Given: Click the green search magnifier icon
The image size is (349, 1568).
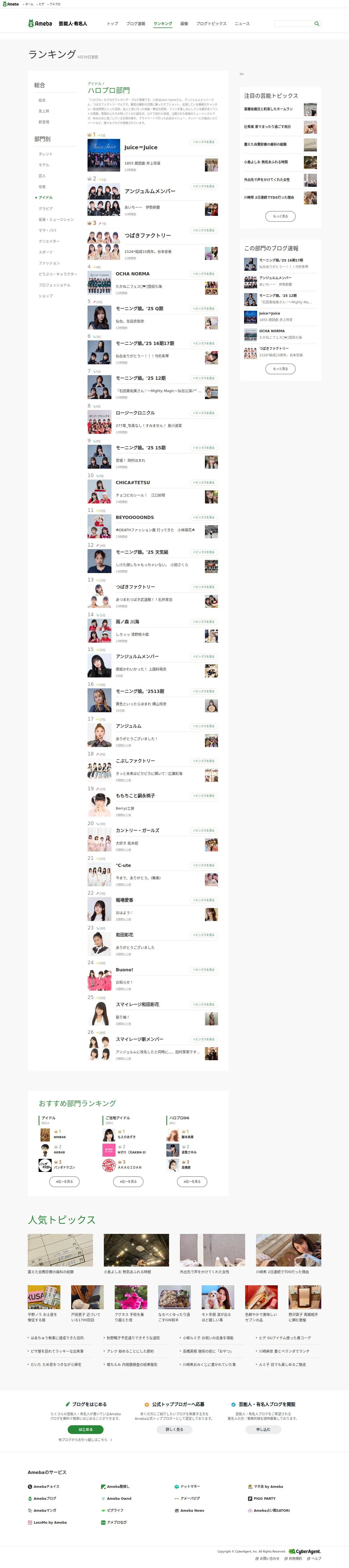Looking at the screenshot, I should click(316, 24).
